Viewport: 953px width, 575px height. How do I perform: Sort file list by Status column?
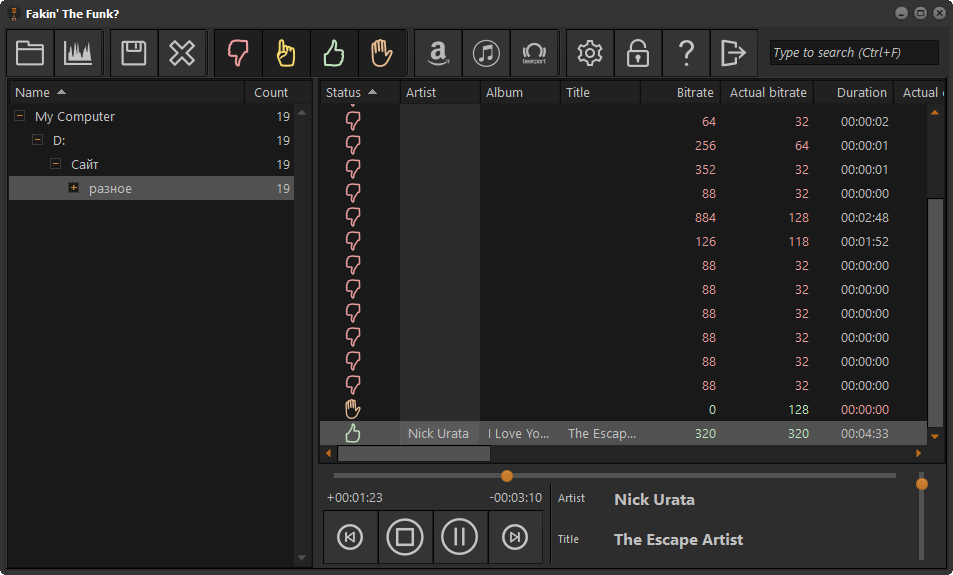point(360,92)
